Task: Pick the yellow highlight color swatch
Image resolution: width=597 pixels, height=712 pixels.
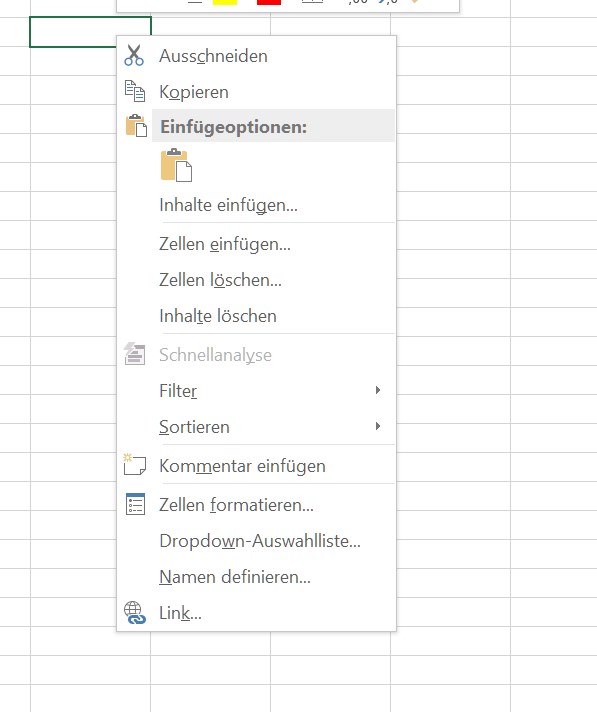Action: point(225,2)
